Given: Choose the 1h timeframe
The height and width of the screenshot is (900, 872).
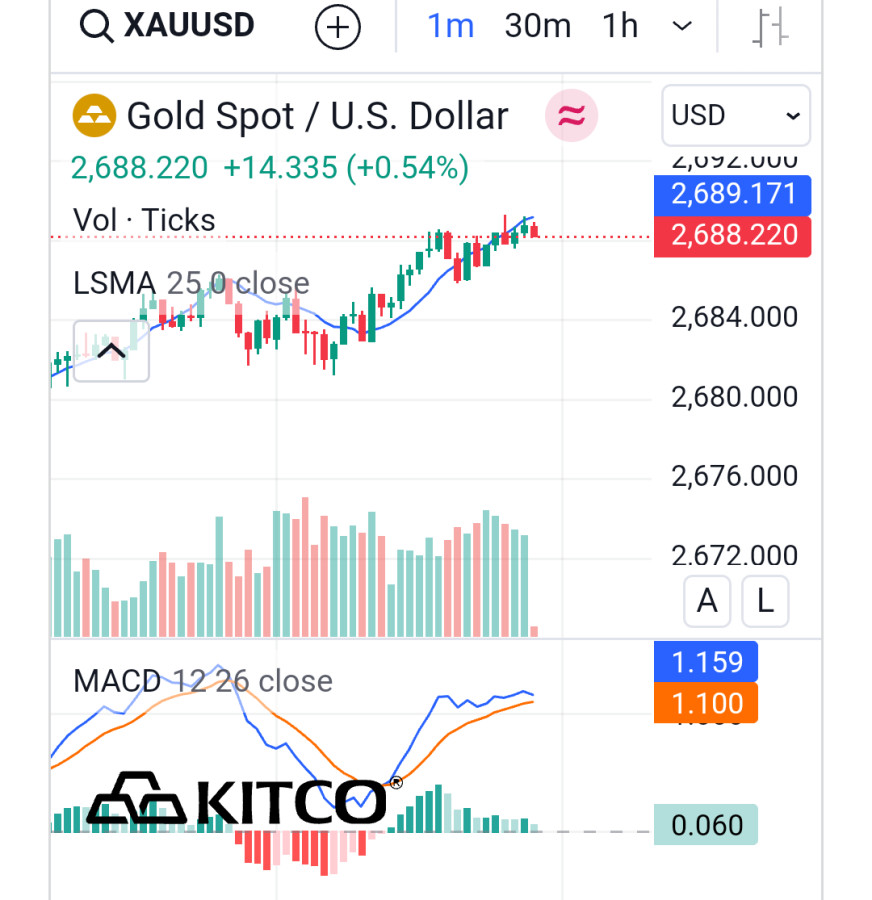Looking at the screenshot, I should (x=620, y=27).
